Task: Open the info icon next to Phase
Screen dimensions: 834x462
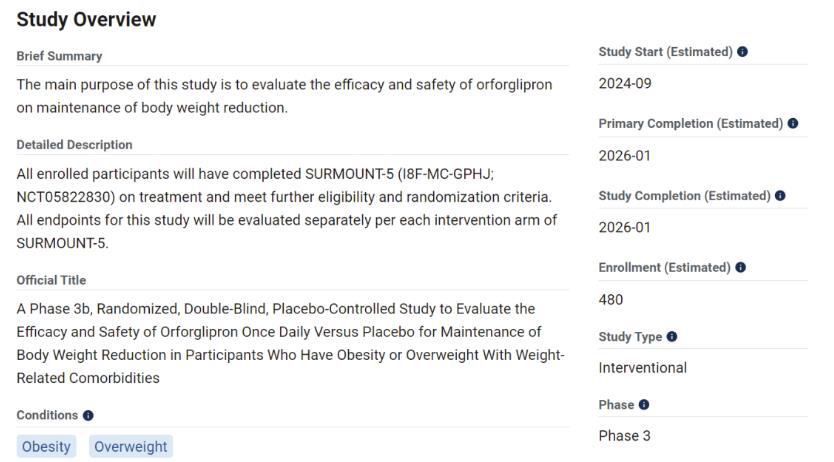Action: click(644, 405)
